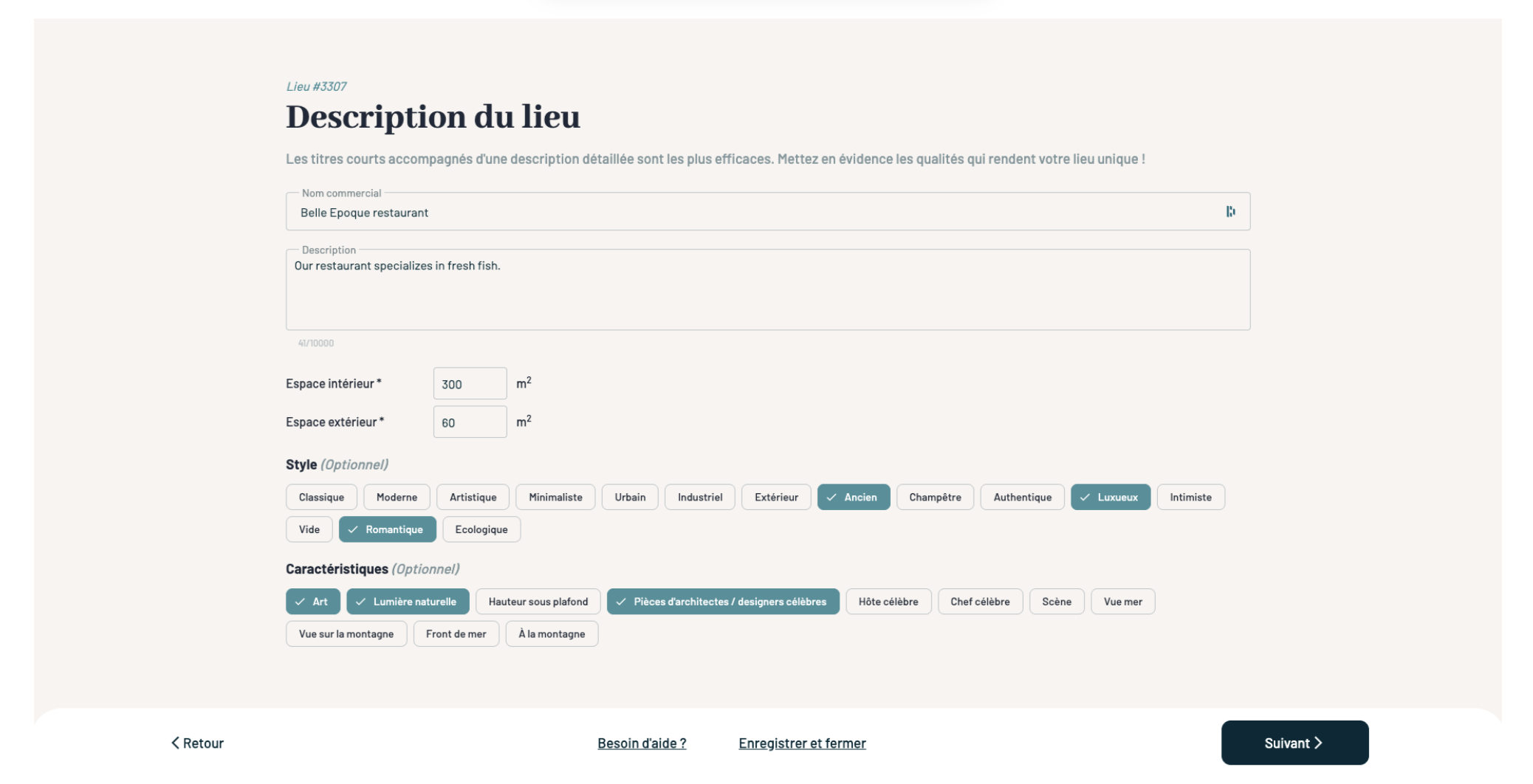Deselect the Luxueux style chip

(x=1110, y=497)
